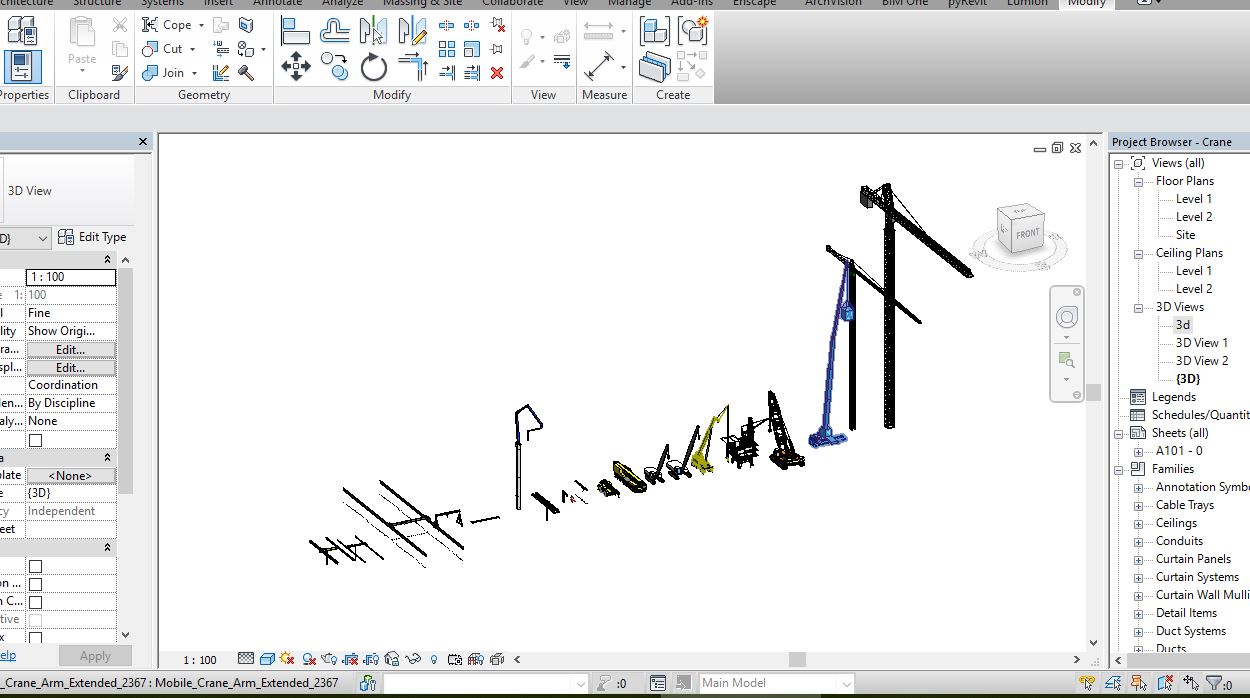Open the Modify ribbon tab
The width and height of the screenshot is (1250, 698).
[1086, 3]
